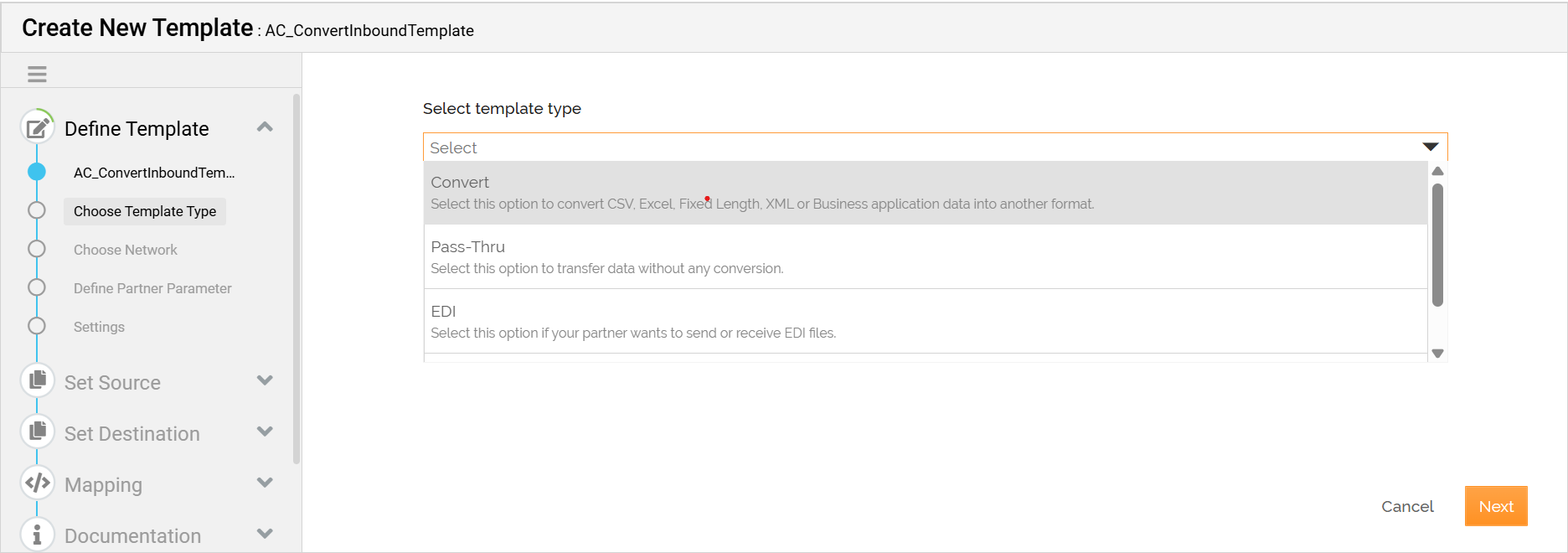This screenshot has height=553, width=1568.
Task: Open the template type Select dropdown
Action: [x=935, y=147]
